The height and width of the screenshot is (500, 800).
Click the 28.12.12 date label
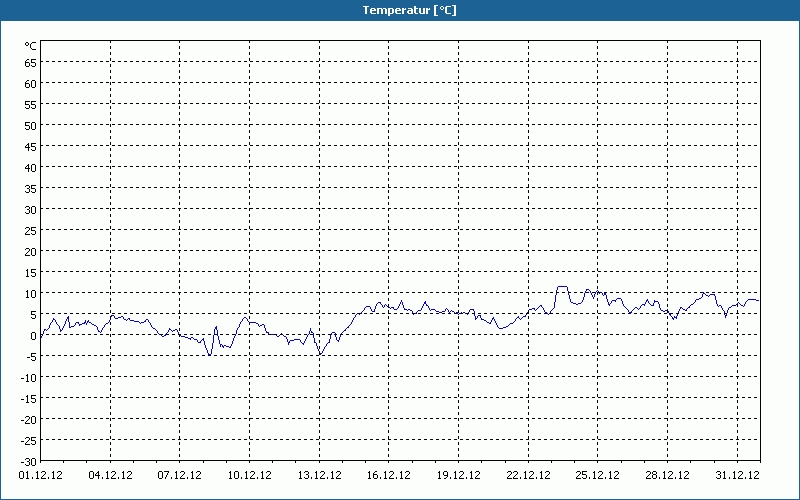(x=667, y=475)
